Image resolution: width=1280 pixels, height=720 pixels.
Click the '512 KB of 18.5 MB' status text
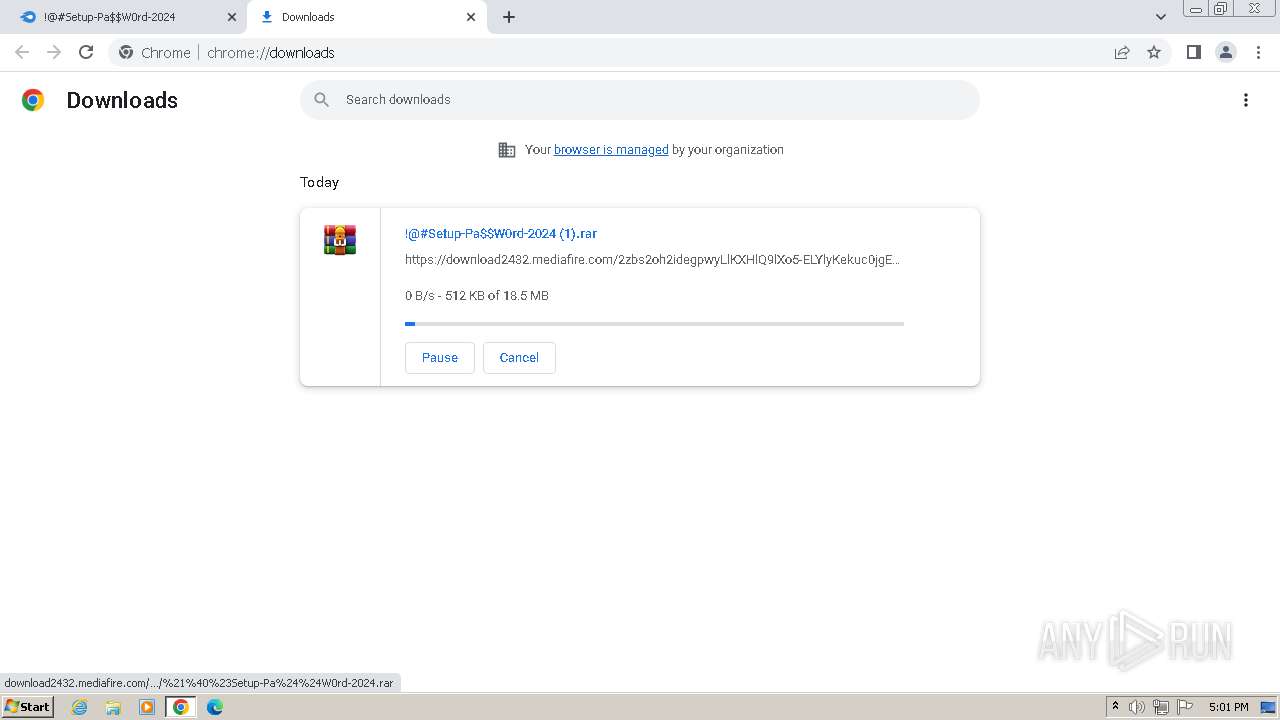[497, 296]
